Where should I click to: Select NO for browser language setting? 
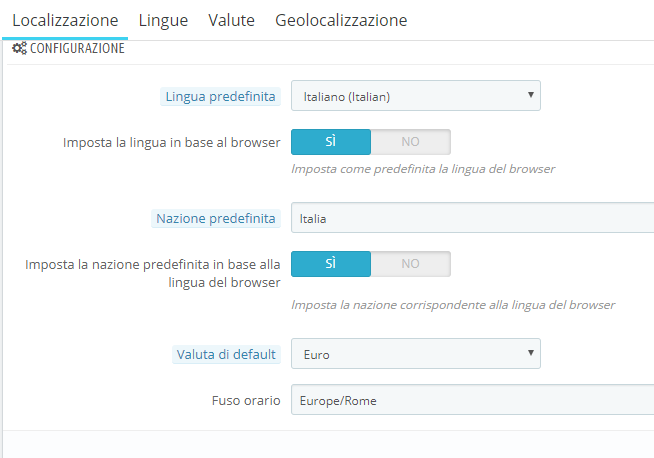pyautogui.click(x=410, y=142)
